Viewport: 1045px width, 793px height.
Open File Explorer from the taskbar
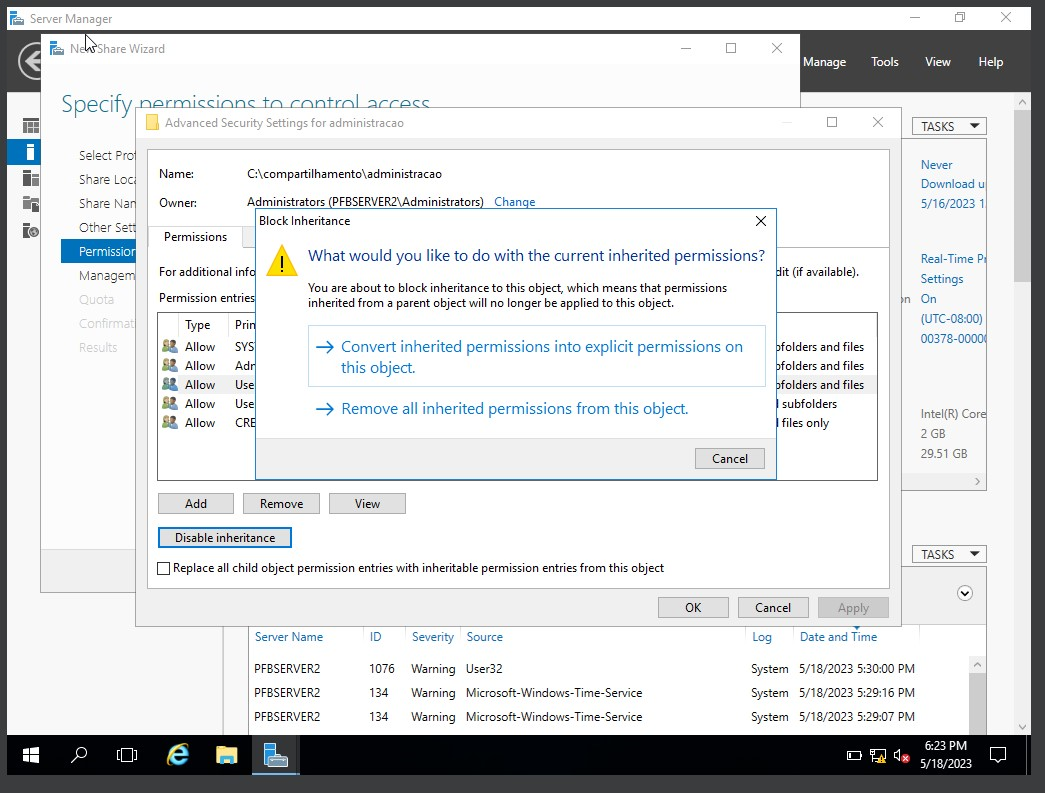coord(226,755)
